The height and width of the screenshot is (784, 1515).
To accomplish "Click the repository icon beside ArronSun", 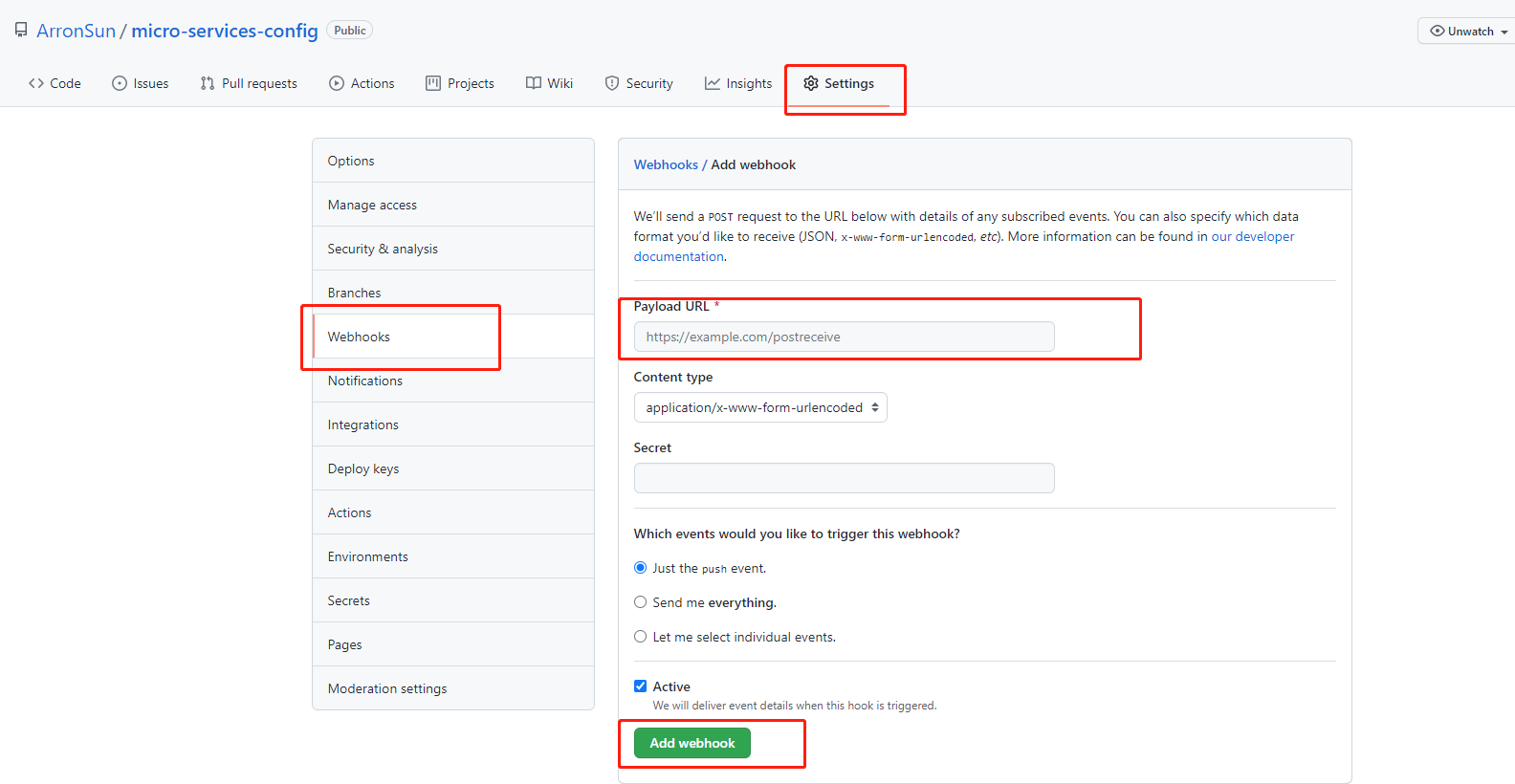I will 21,31.
